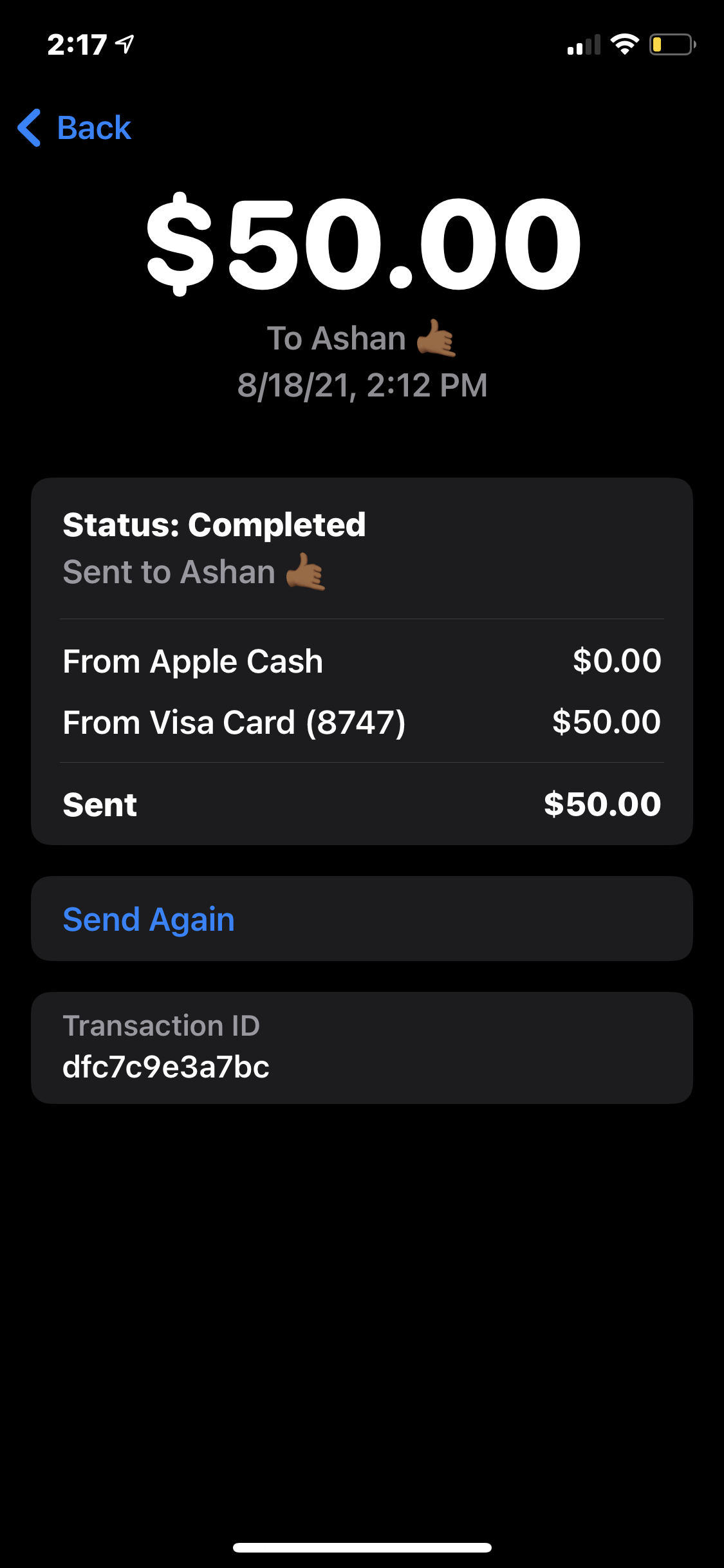This screenshot has width=724, height=1568.
Task: Tap the Send Again button
Action: 149,919
